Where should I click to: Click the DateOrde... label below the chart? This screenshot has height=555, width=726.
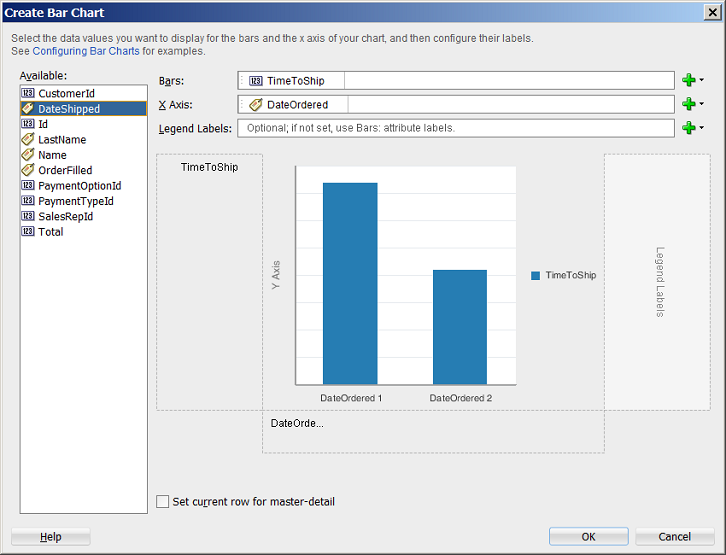coord(297,423)
